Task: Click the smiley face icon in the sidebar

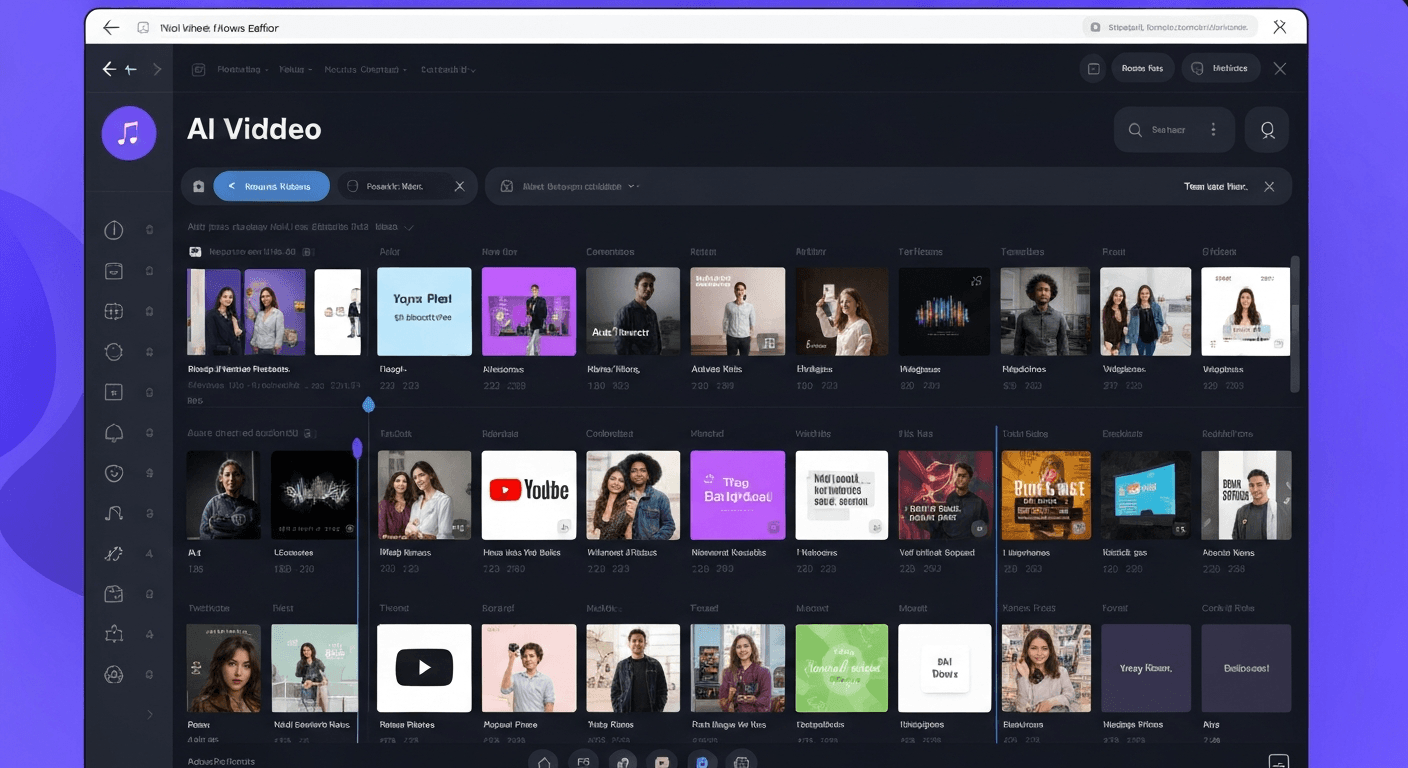Action: (113, 472)
